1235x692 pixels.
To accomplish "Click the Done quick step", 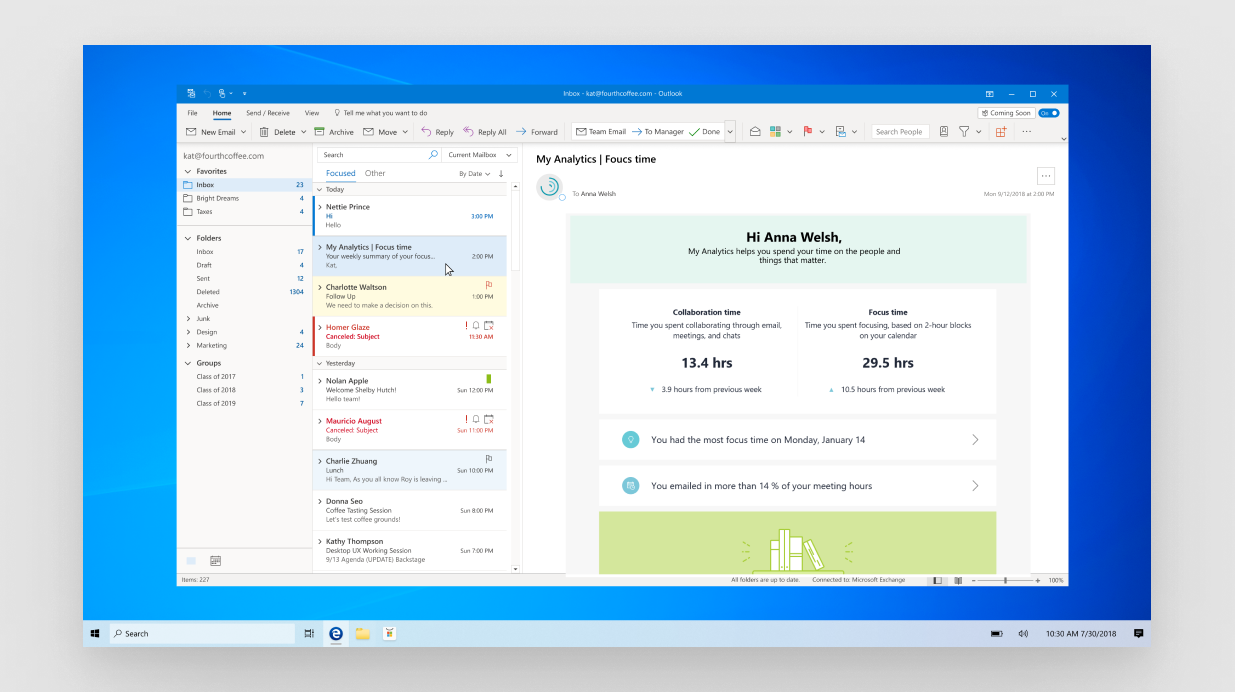I will point(704,132).
